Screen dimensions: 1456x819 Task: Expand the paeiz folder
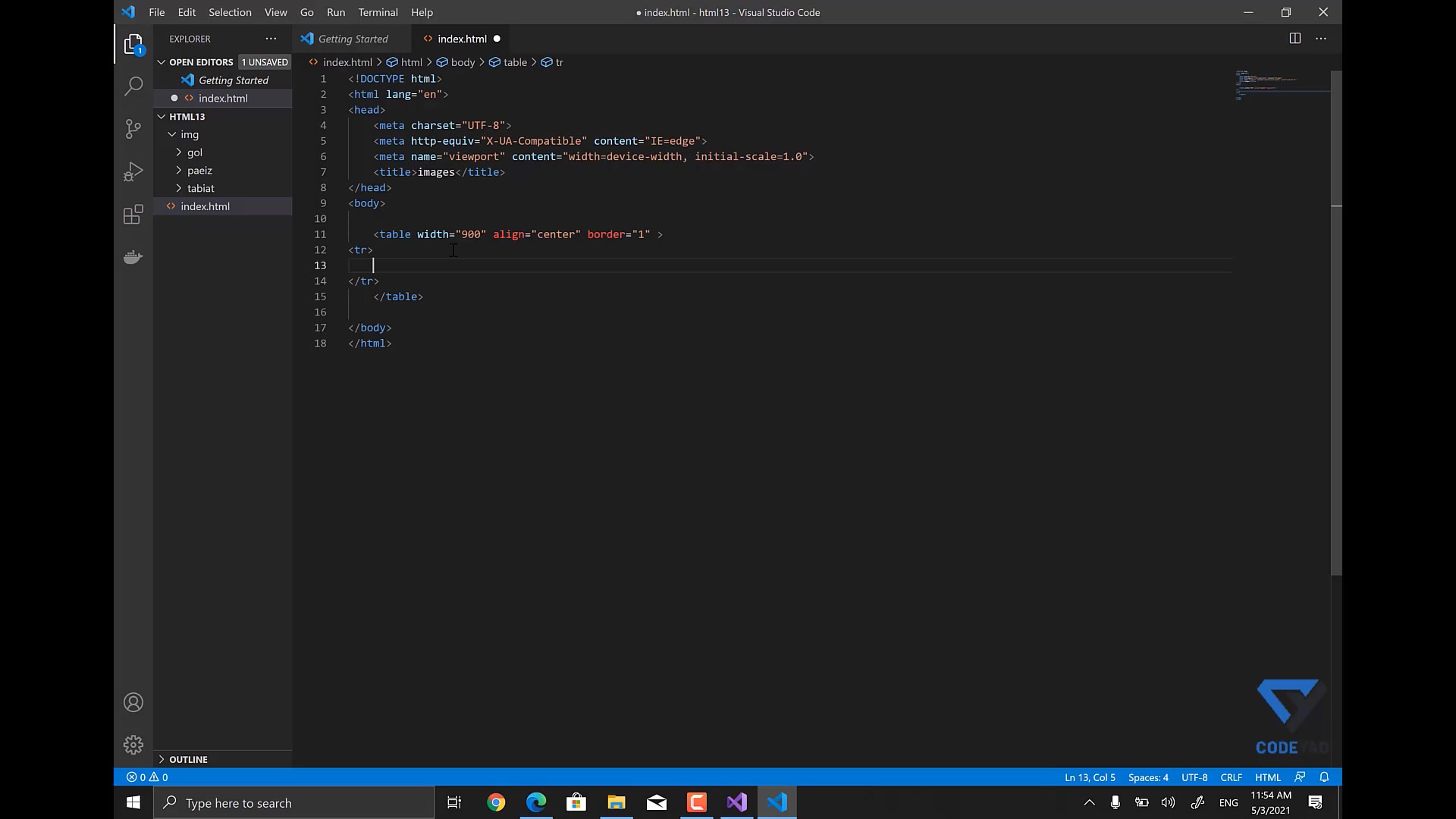pyautogui.click(x=199, y=171)
